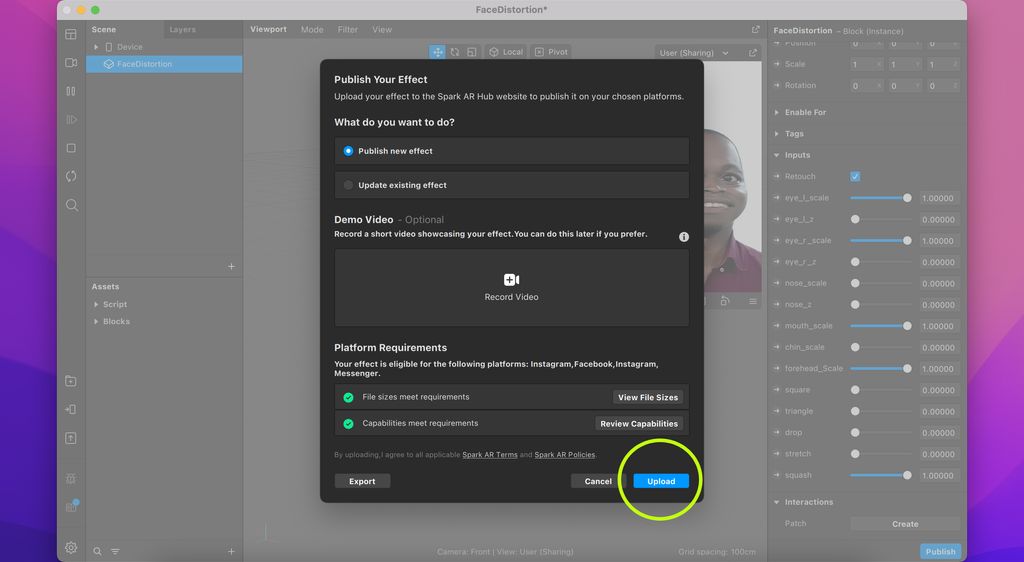Click the info icon beside Demo Video

(x=683, y=237)
